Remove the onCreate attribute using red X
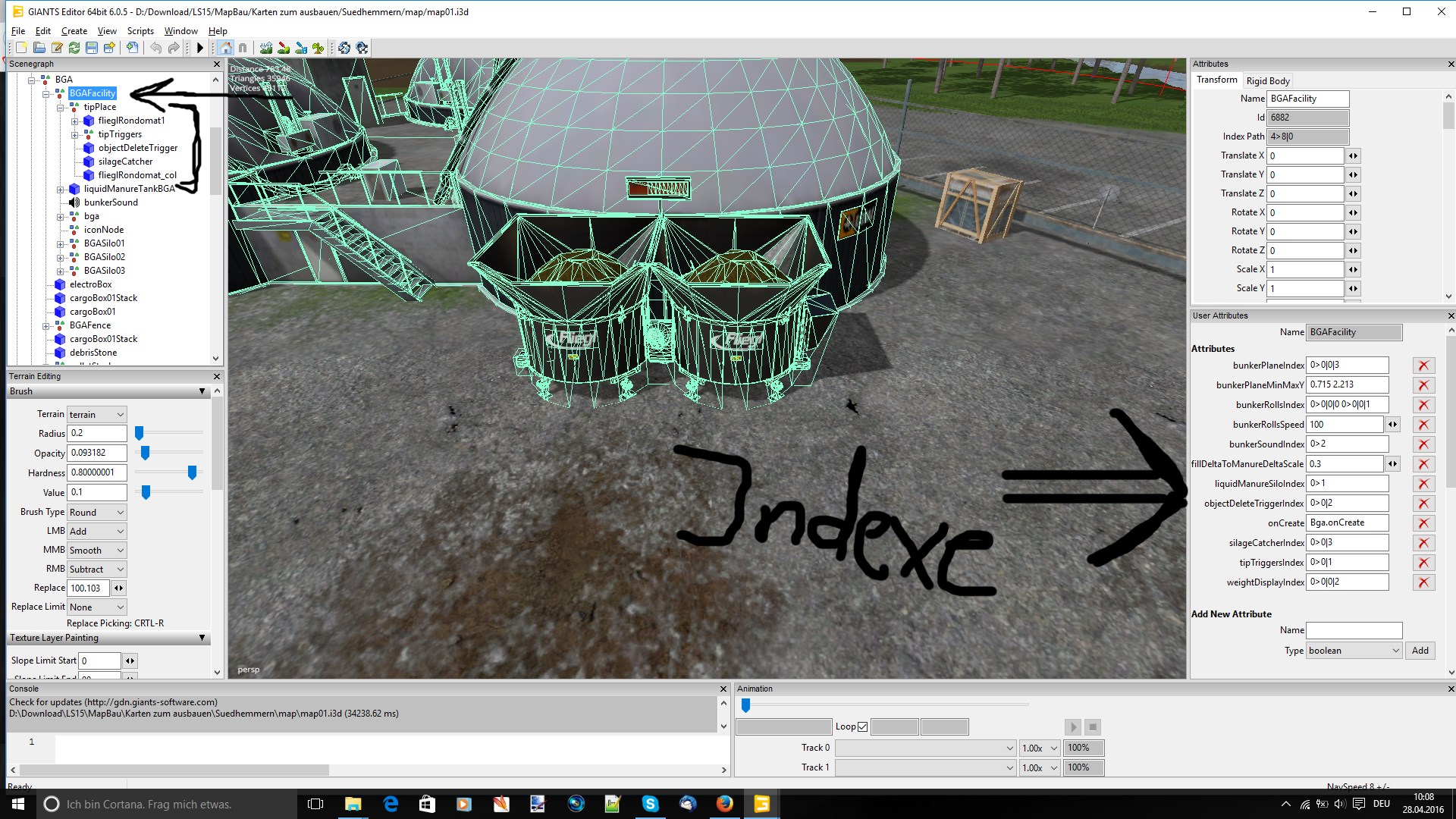Image resolution: width=1456 pixels, height=819 pixels. click(1423, 523)
